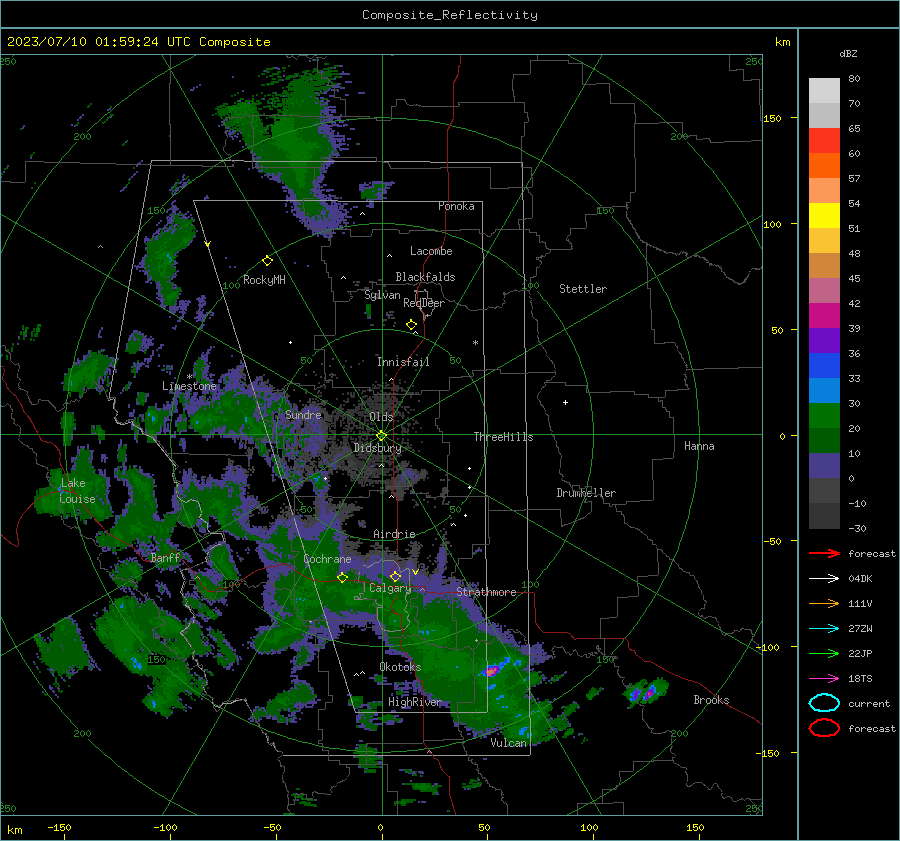The width and height of the screenshot is (900, 841).
Task: Click the ThreeHills city label
Action: [503, 437]
